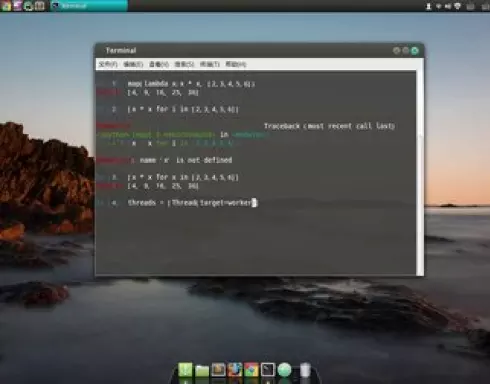Open the Terminal search menu (搜索)

click(x=185, y=64)
